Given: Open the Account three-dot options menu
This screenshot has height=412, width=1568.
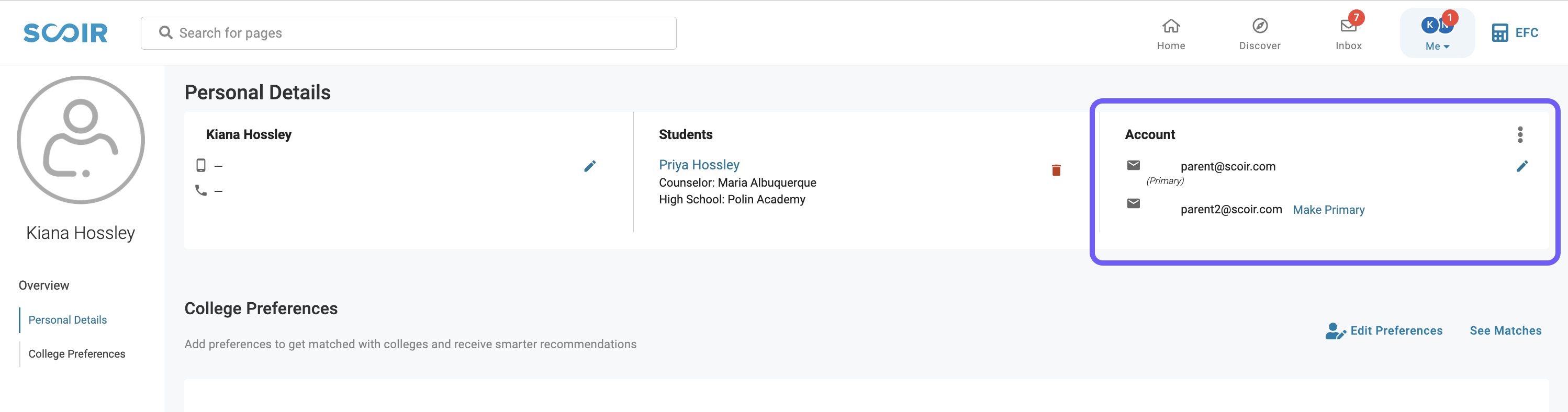Looking at the screenshot, I should (x=1520, y=134).
